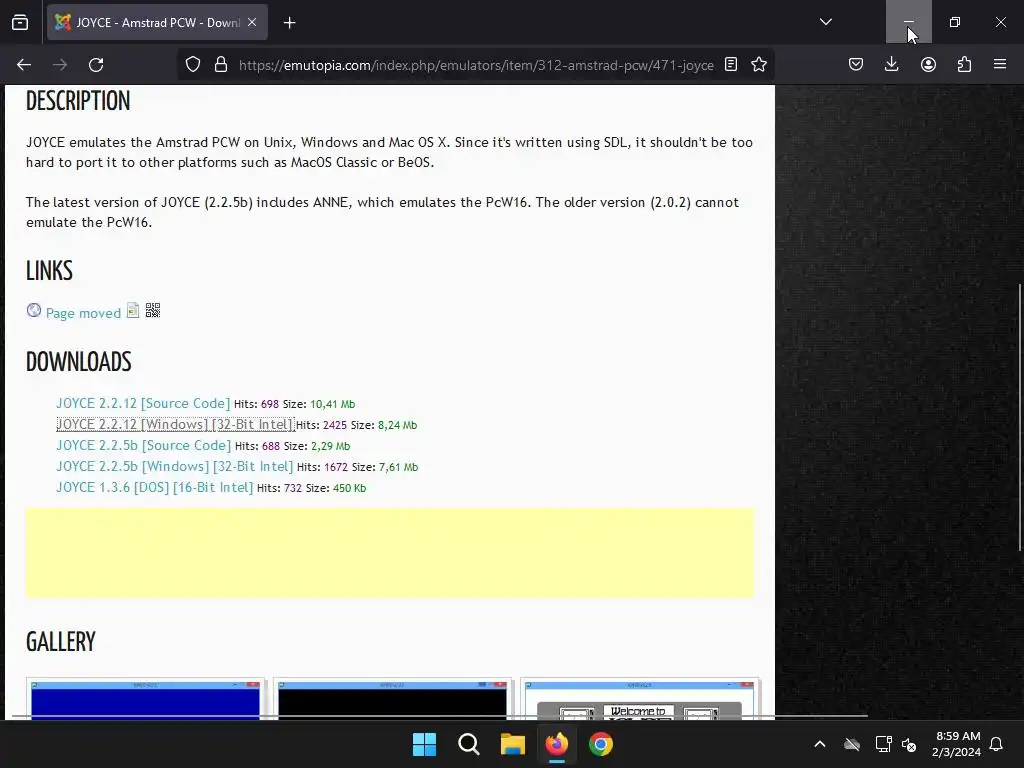Screen dimensions: 1024x768
Task: Download JOYCE 2.2.5b [Source Code]
Action: 144,445
